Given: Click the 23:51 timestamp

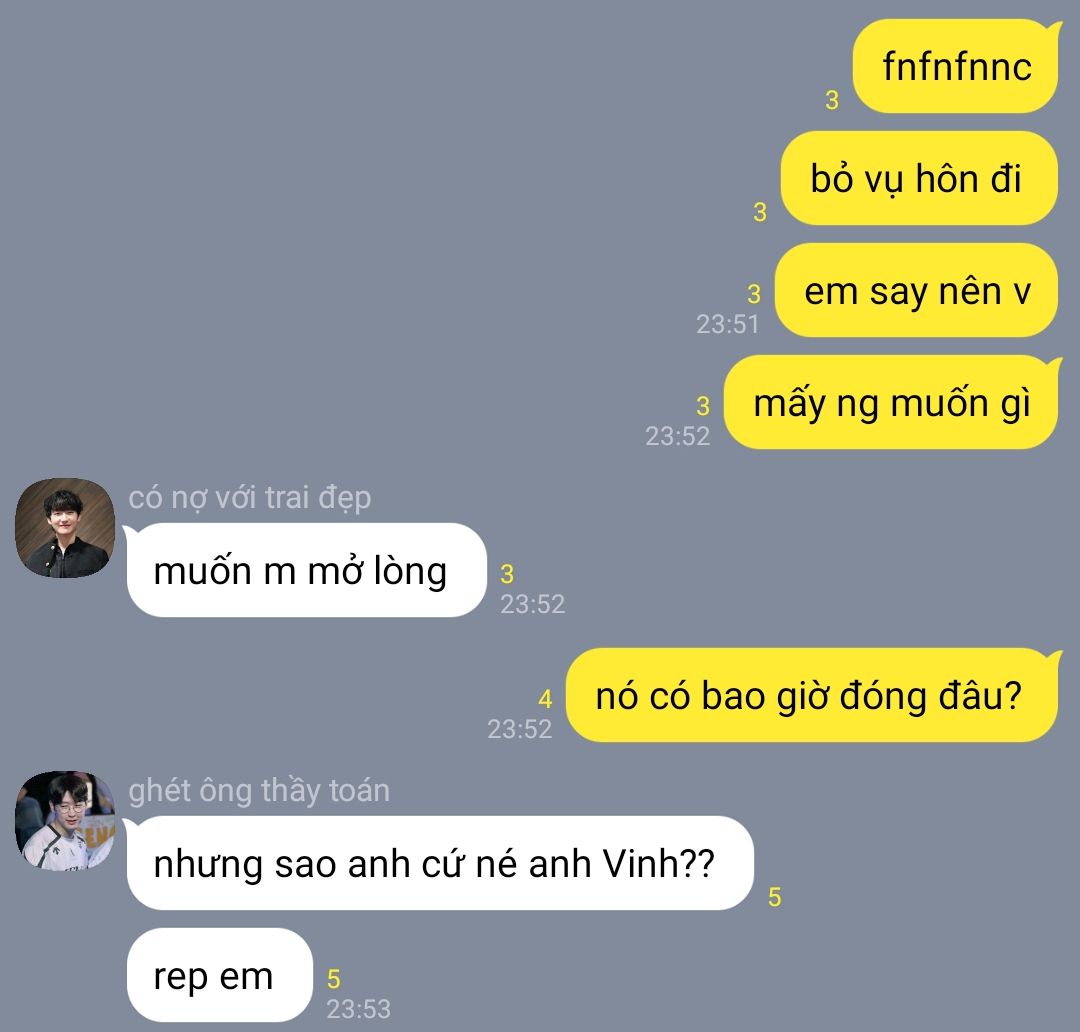Looking at the screenshot, I should coord(727,324).
